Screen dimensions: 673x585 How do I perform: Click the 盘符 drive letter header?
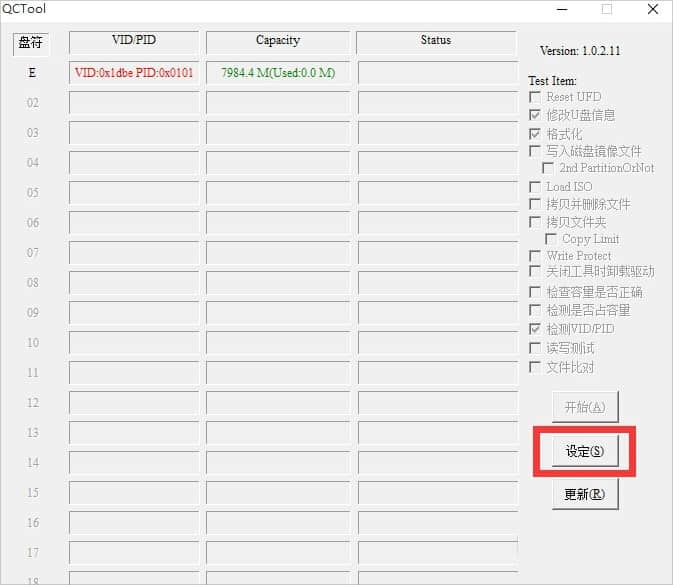pos(30,44)
